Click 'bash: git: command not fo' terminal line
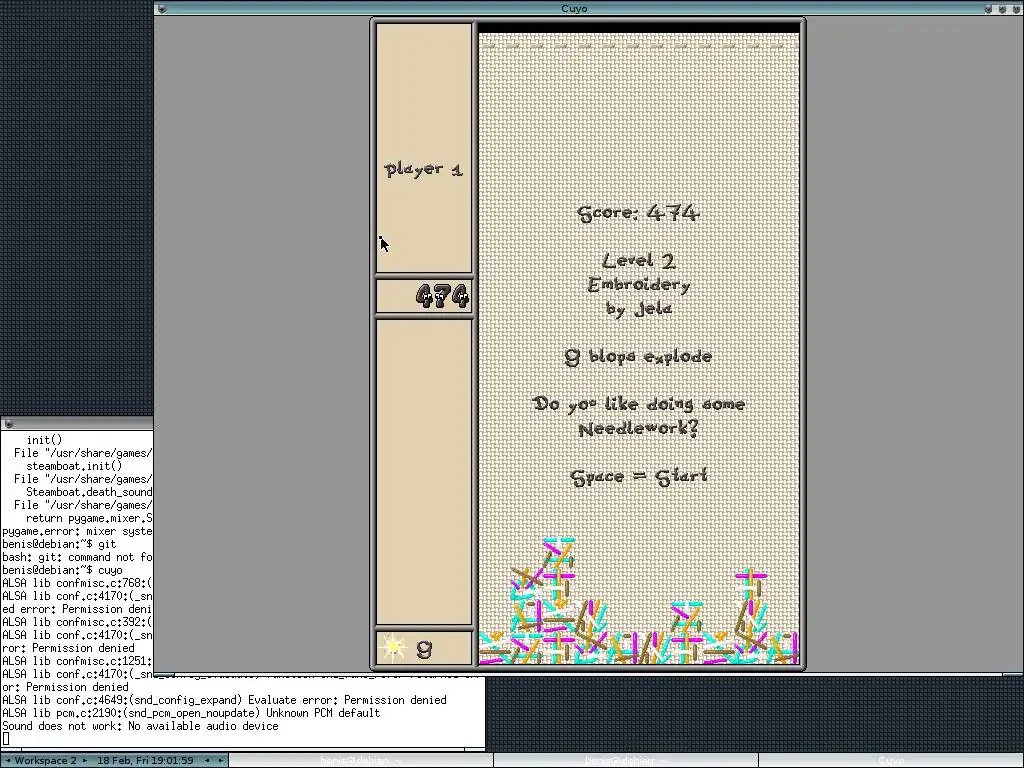 [x=77, y=557]
